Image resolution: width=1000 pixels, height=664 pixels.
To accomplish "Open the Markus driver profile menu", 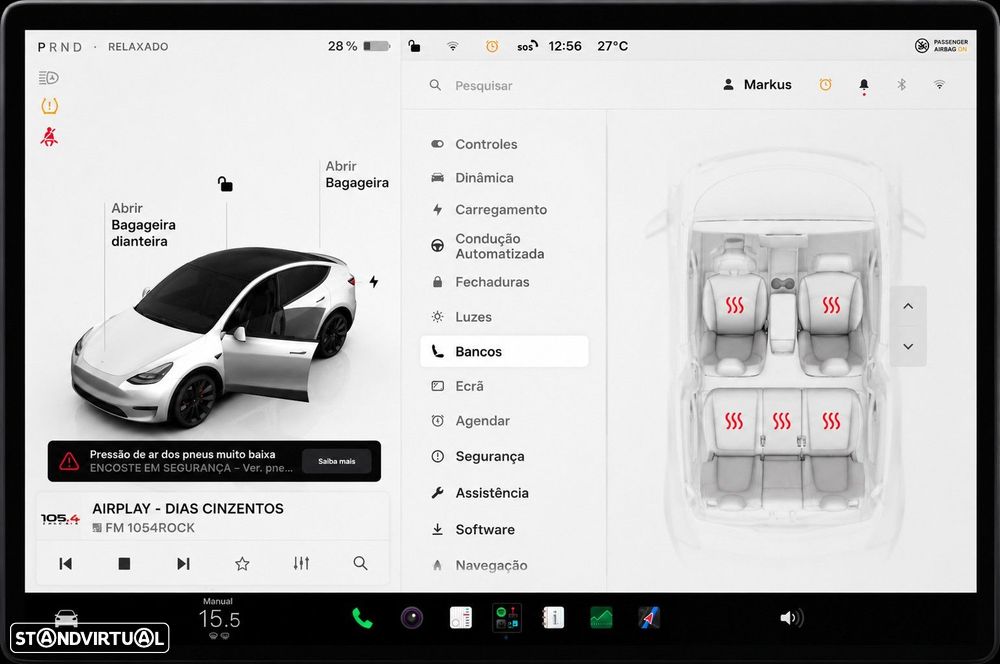I will pyautogui.click(x=757, y=84).
